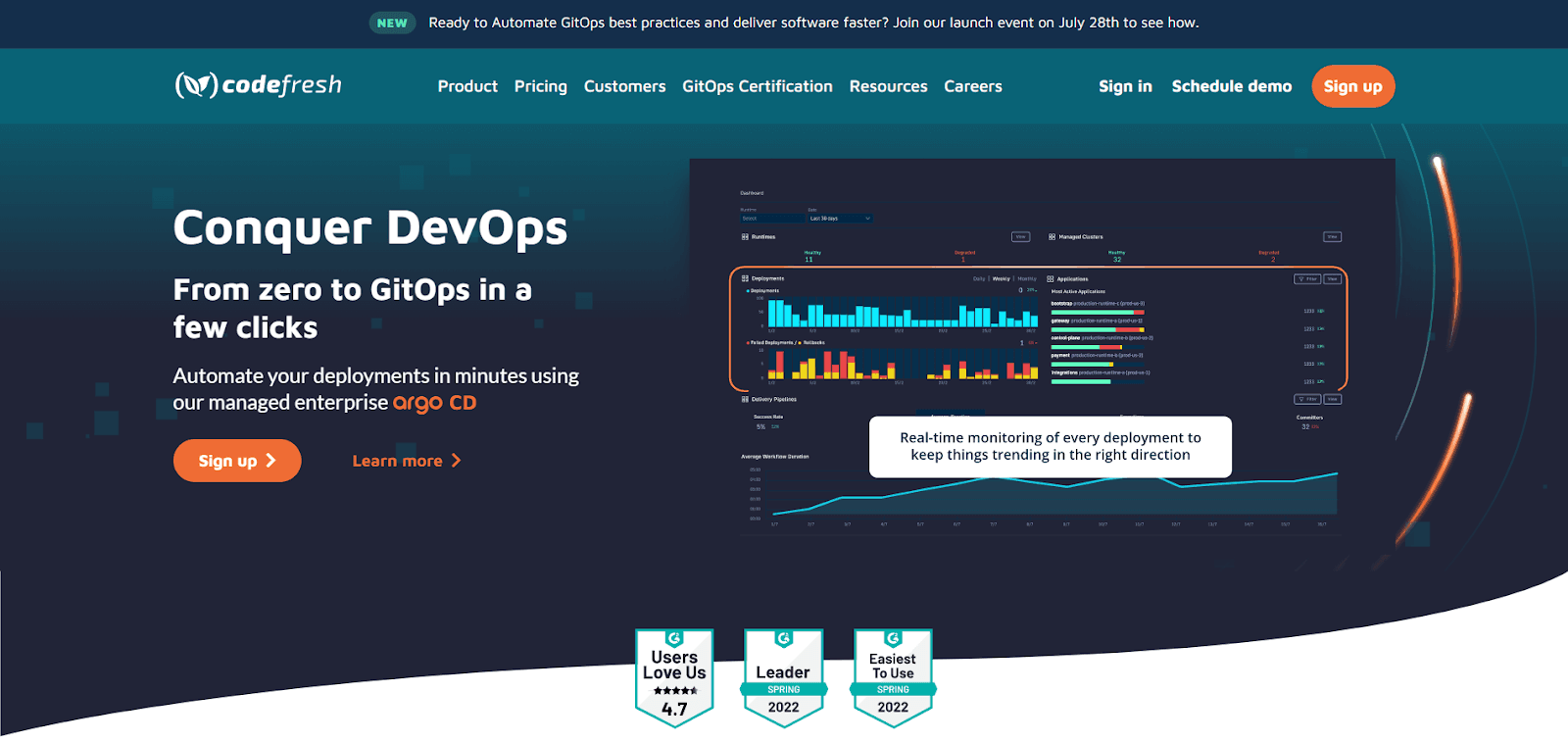Click the Codefresh logo in the header
Viewport: 1568px width, 742px height.
point(259,85)
